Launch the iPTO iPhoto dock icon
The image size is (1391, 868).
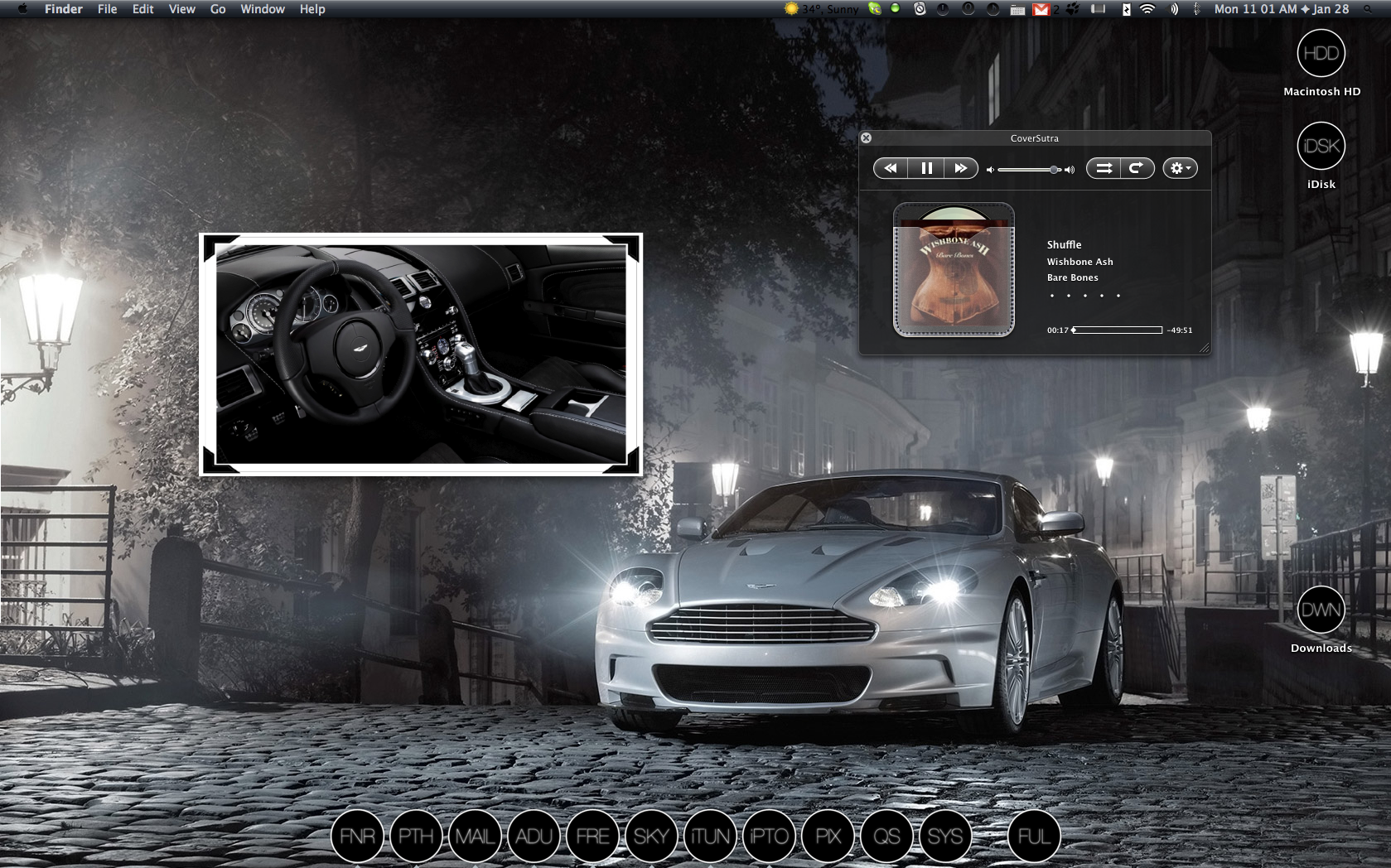[769, 836]
